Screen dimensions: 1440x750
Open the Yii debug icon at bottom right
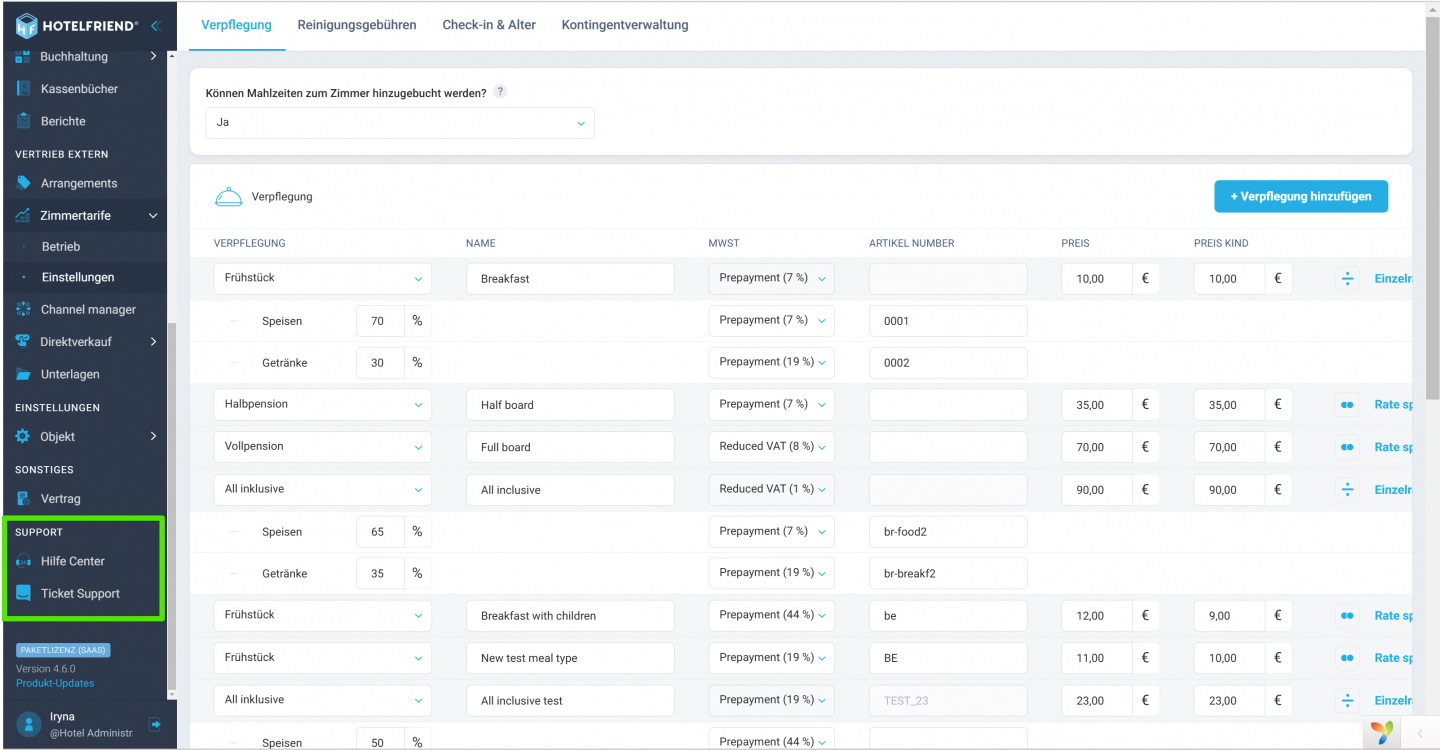(1382, 733)
